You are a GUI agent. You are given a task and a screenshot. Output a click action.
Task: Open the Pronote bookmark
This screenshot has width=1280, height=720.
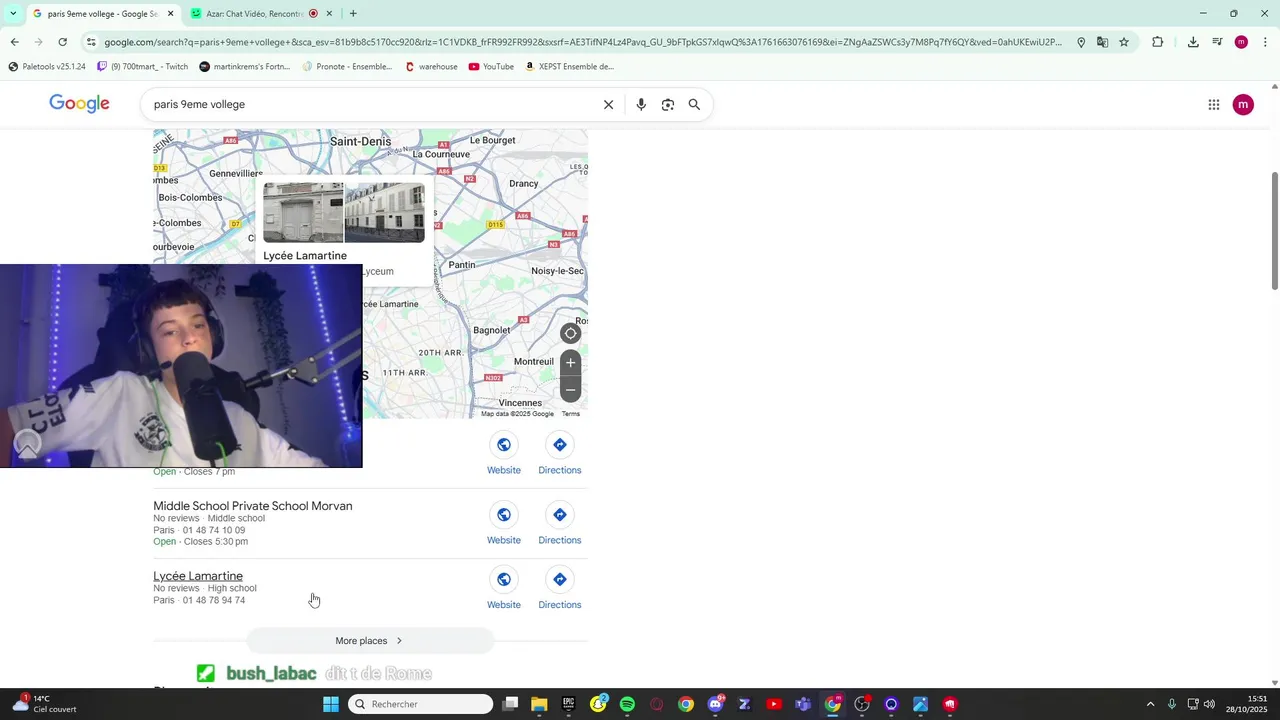(347, 67)
